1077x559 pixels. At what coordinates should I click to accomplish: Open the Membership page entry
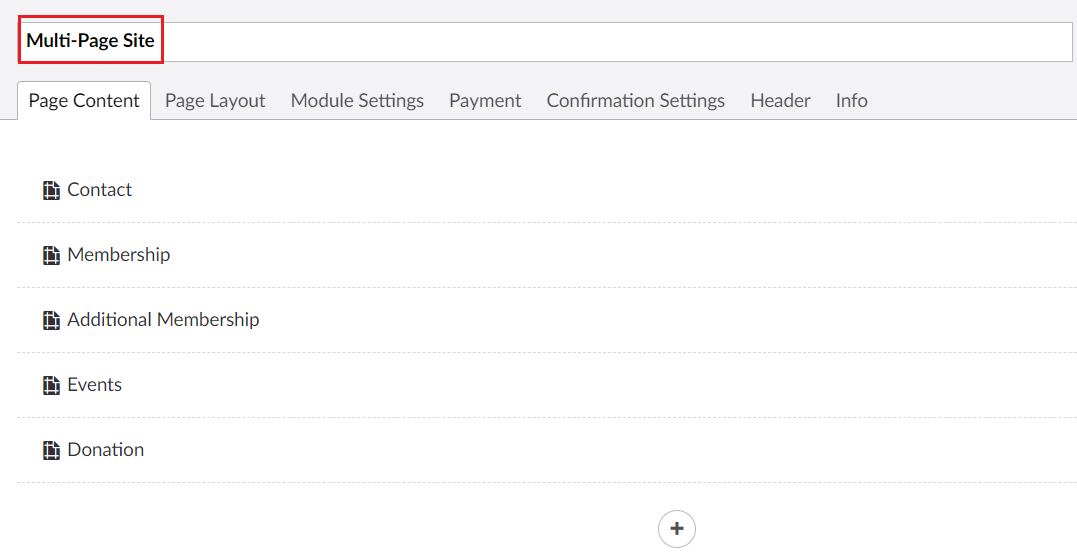(x=119, y=255)
